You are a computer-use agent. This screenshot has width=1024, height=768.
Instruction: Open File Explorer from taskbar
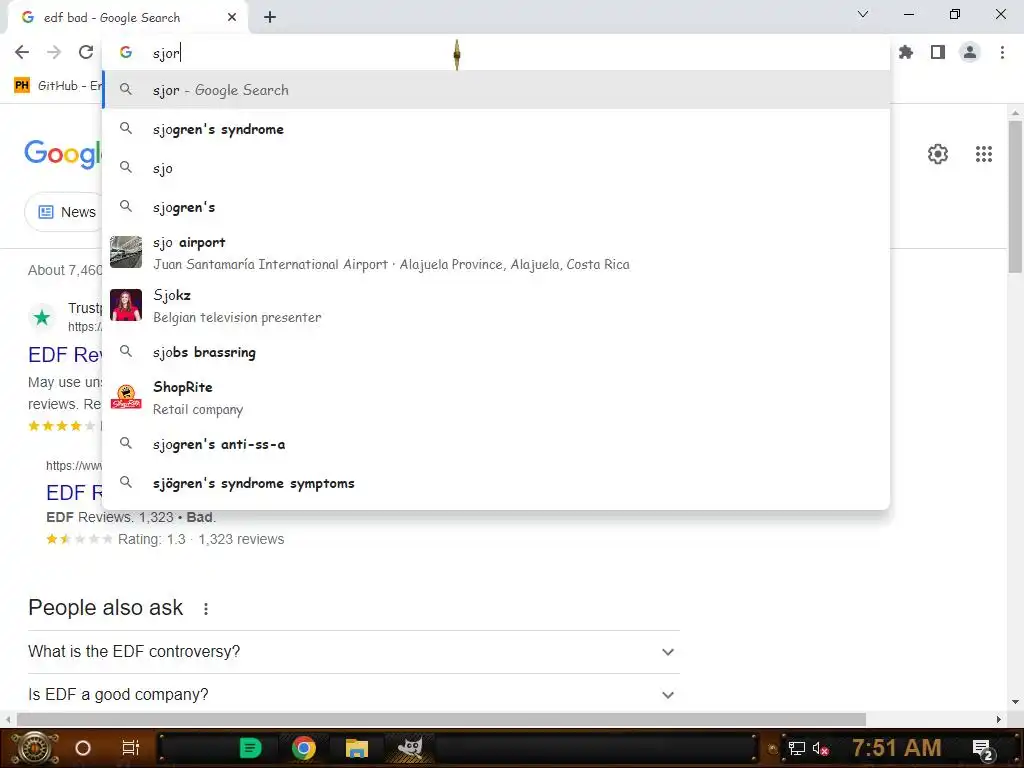coord(357,748)
